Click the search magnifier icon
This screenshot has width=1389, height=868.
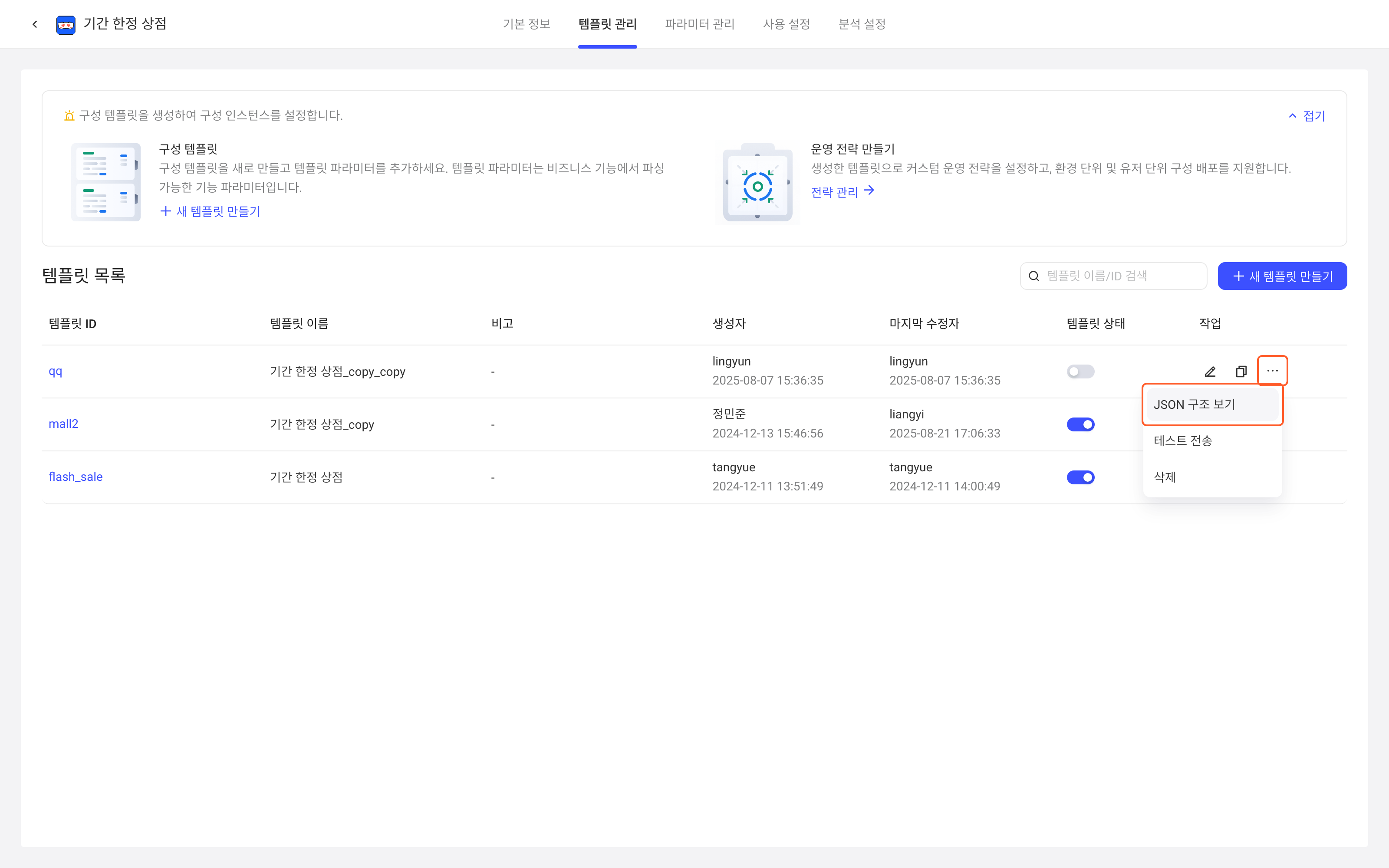coord(1034,276)
